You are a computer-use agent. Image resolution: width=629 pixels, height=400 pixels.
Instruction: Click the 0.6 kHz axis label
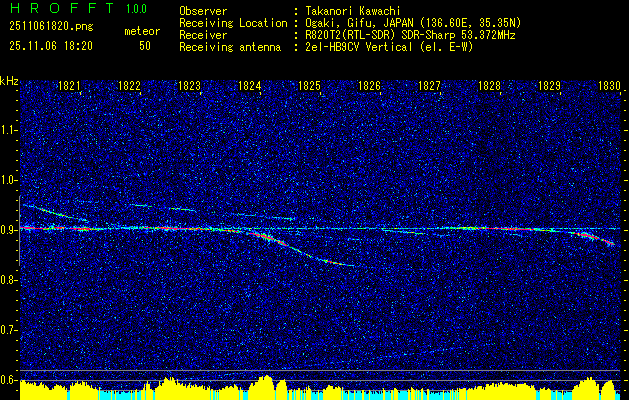8,380
